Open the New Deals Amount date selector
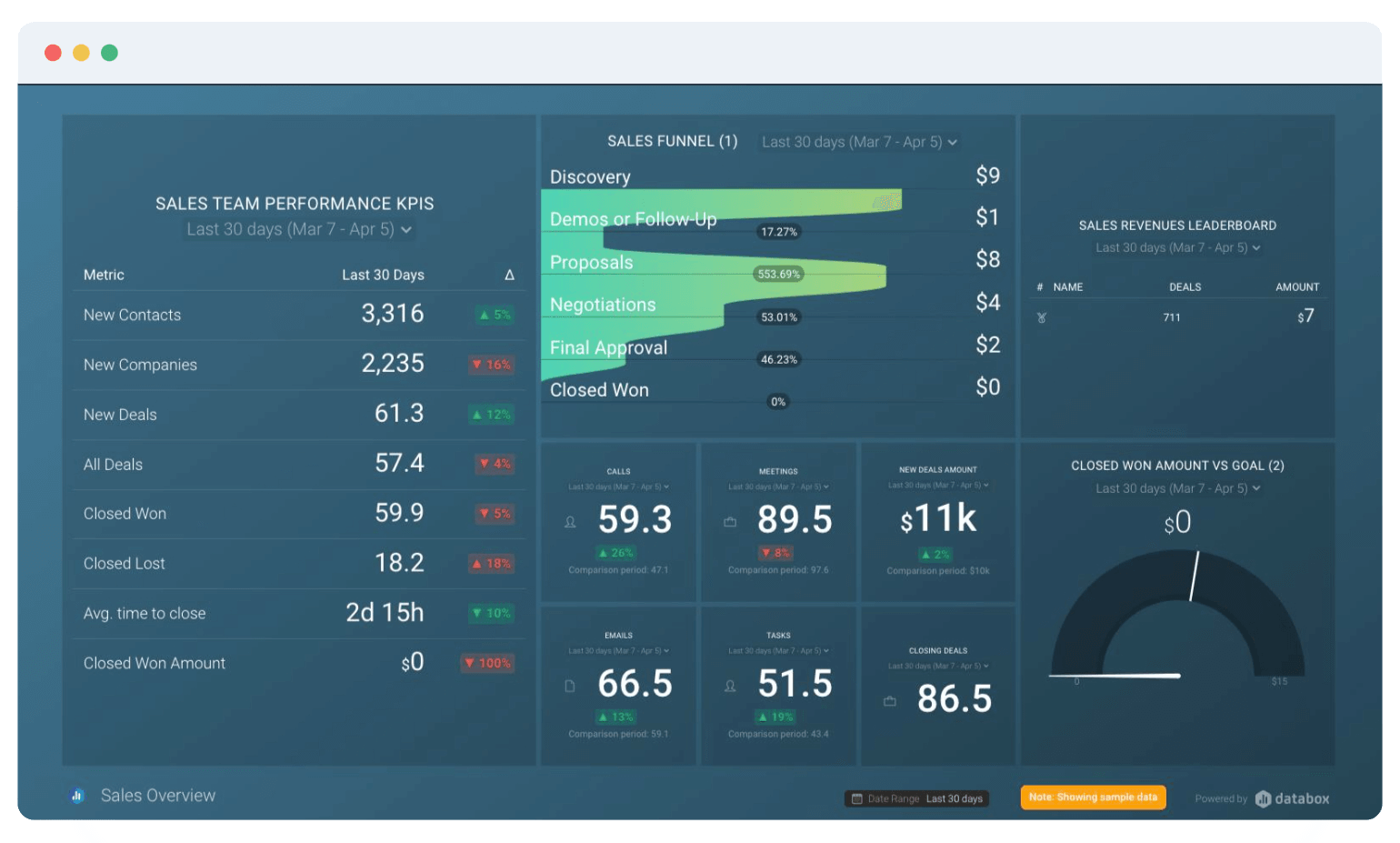Image resolution: width=1400 pixels, height=843 pixels. point(937,485)
